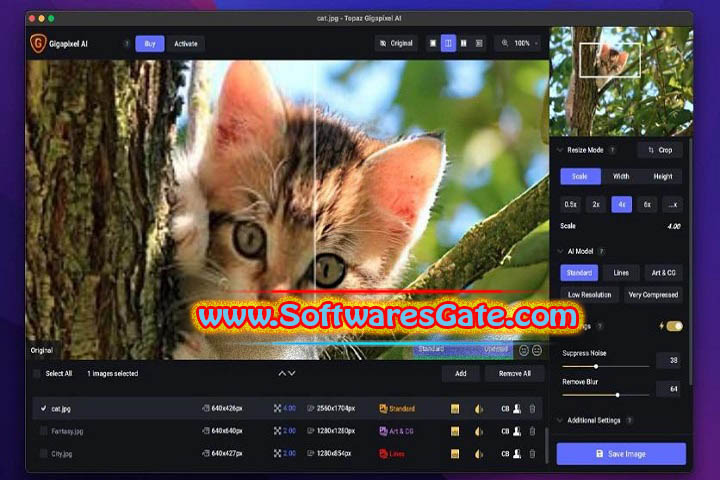Click the Save Image button
720x480 pixels.
pos(621,454)
